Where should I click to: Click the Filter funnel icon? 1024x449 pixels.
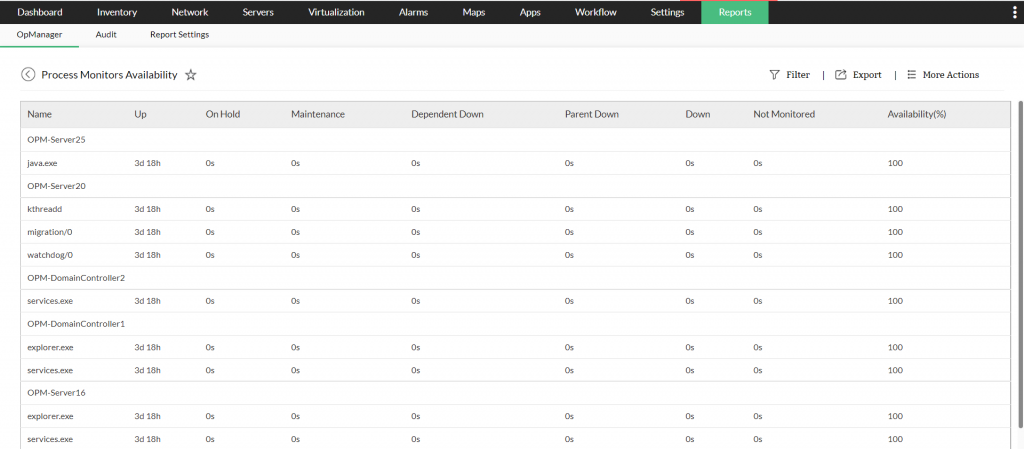tap(774, 75)
